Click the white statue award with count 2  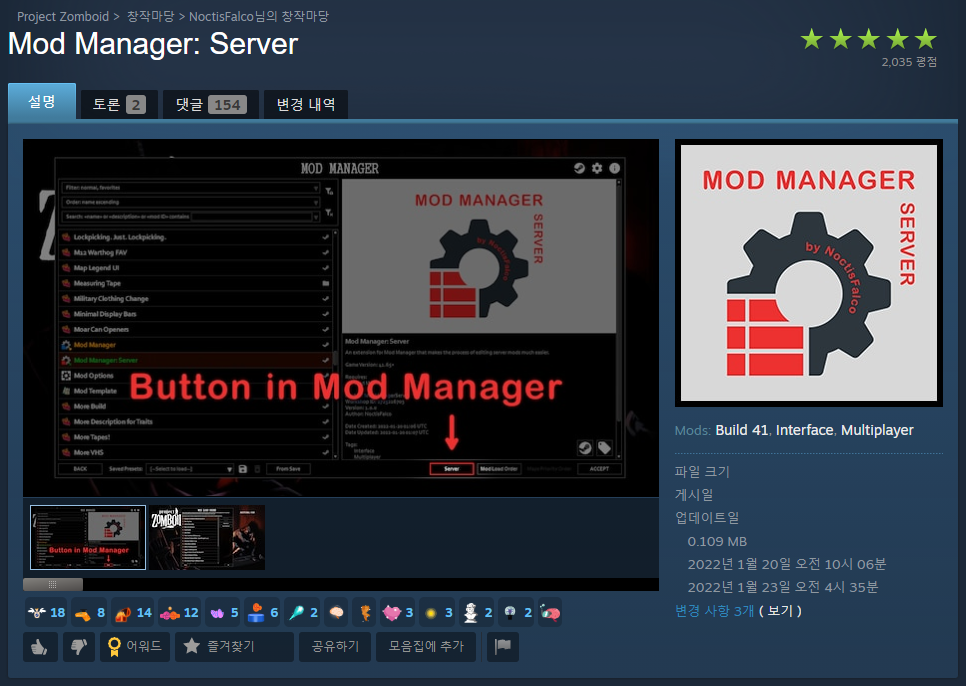point(477,612)
